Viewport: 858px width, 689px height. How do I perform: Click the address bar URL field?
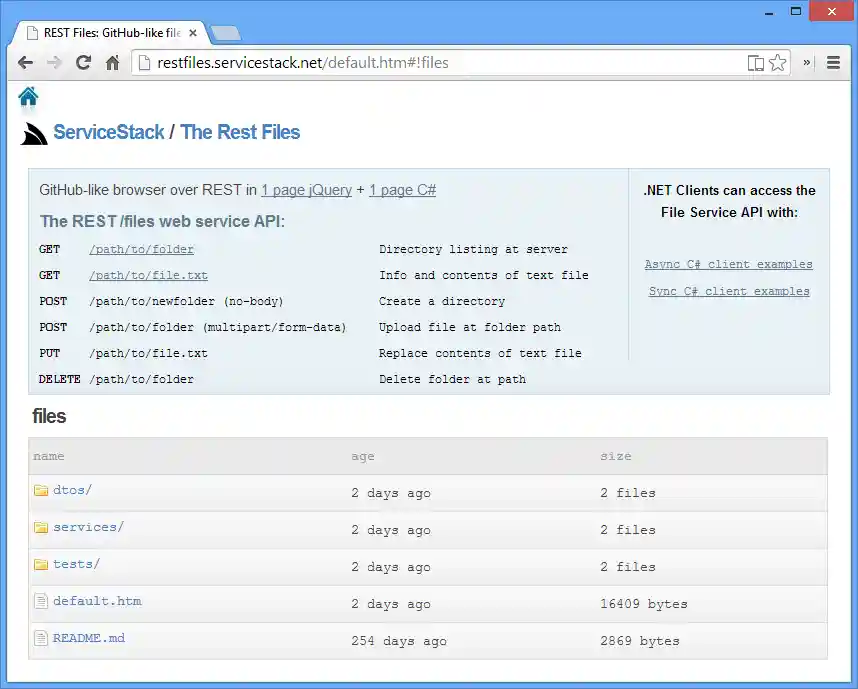click(440, 63)
